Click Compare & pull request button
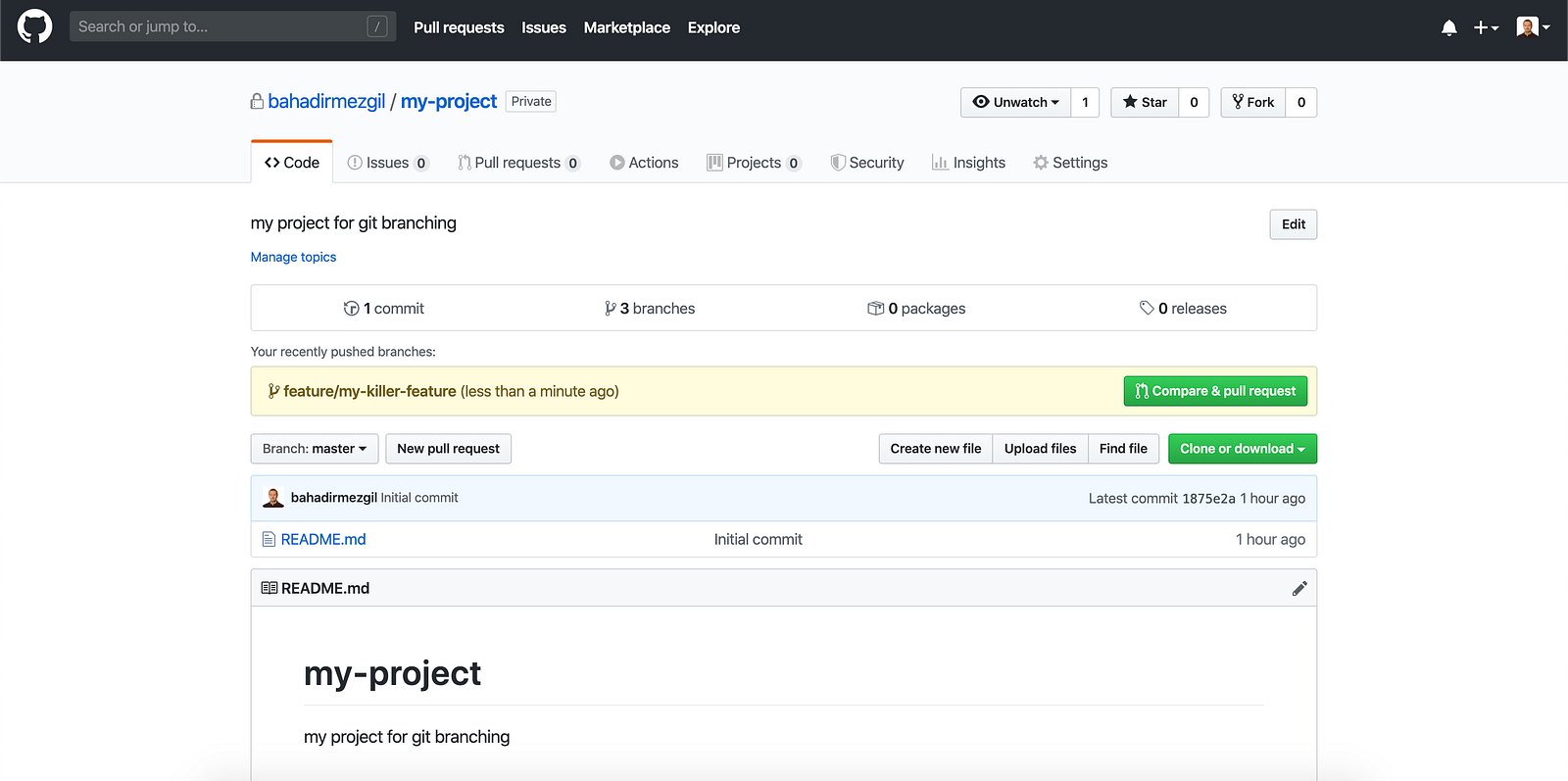Image resolution: width=1568 pixels, height=781 pixels. point(1215,391)
